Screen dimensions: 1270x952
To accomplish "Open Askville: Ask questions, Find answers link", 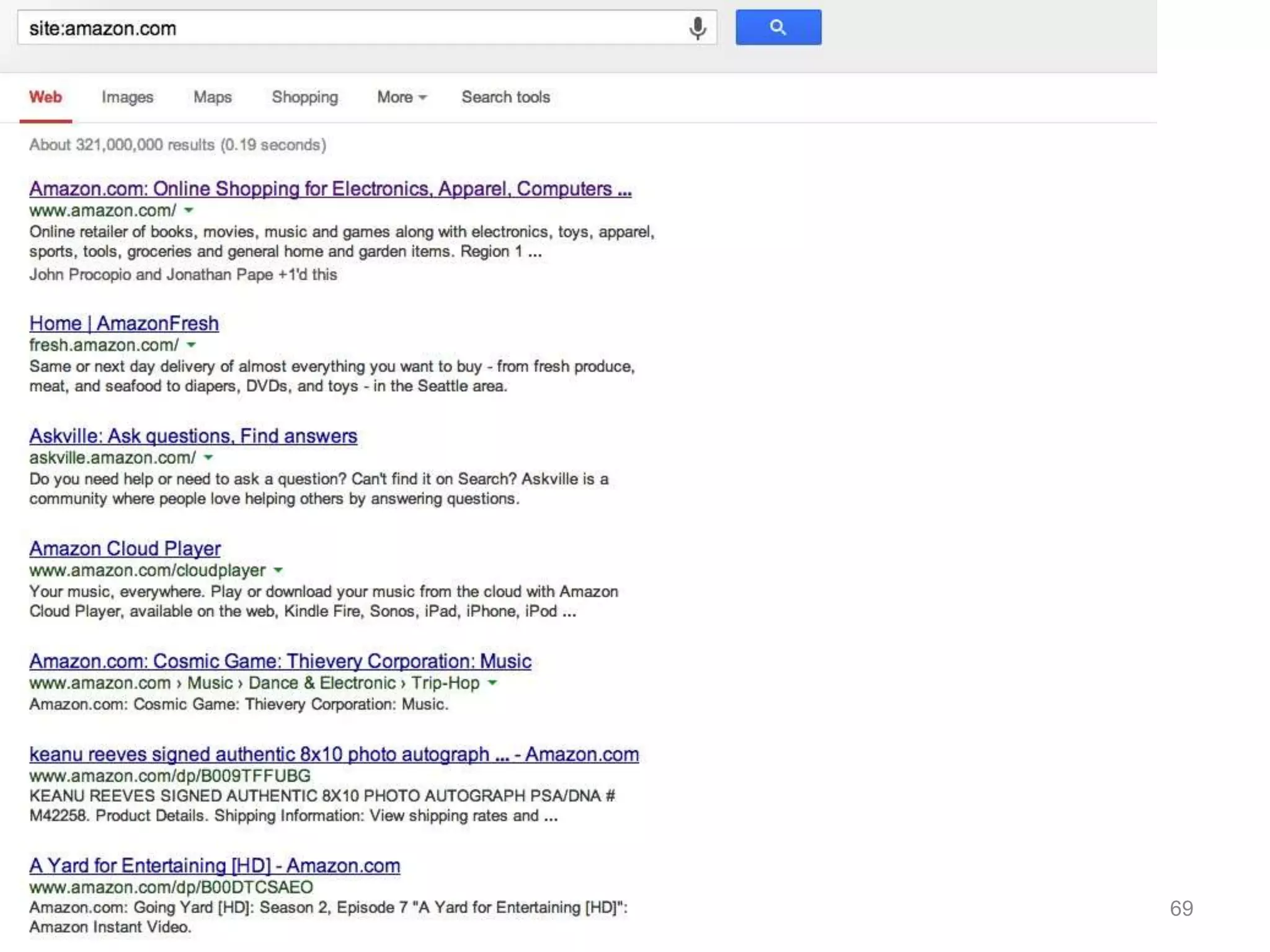I will pos(193,436).
